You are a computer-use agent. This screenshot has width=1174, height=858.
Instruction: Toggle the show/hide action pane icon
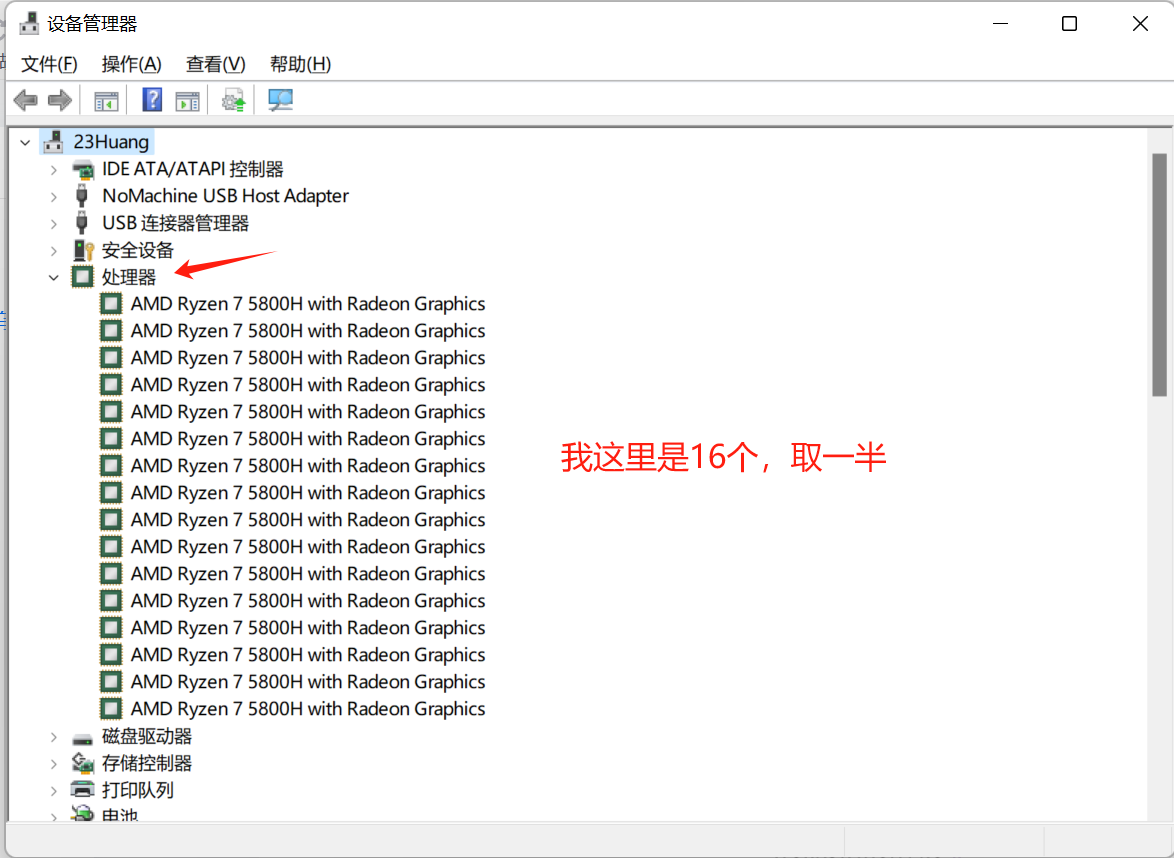[x=187, y=100]
